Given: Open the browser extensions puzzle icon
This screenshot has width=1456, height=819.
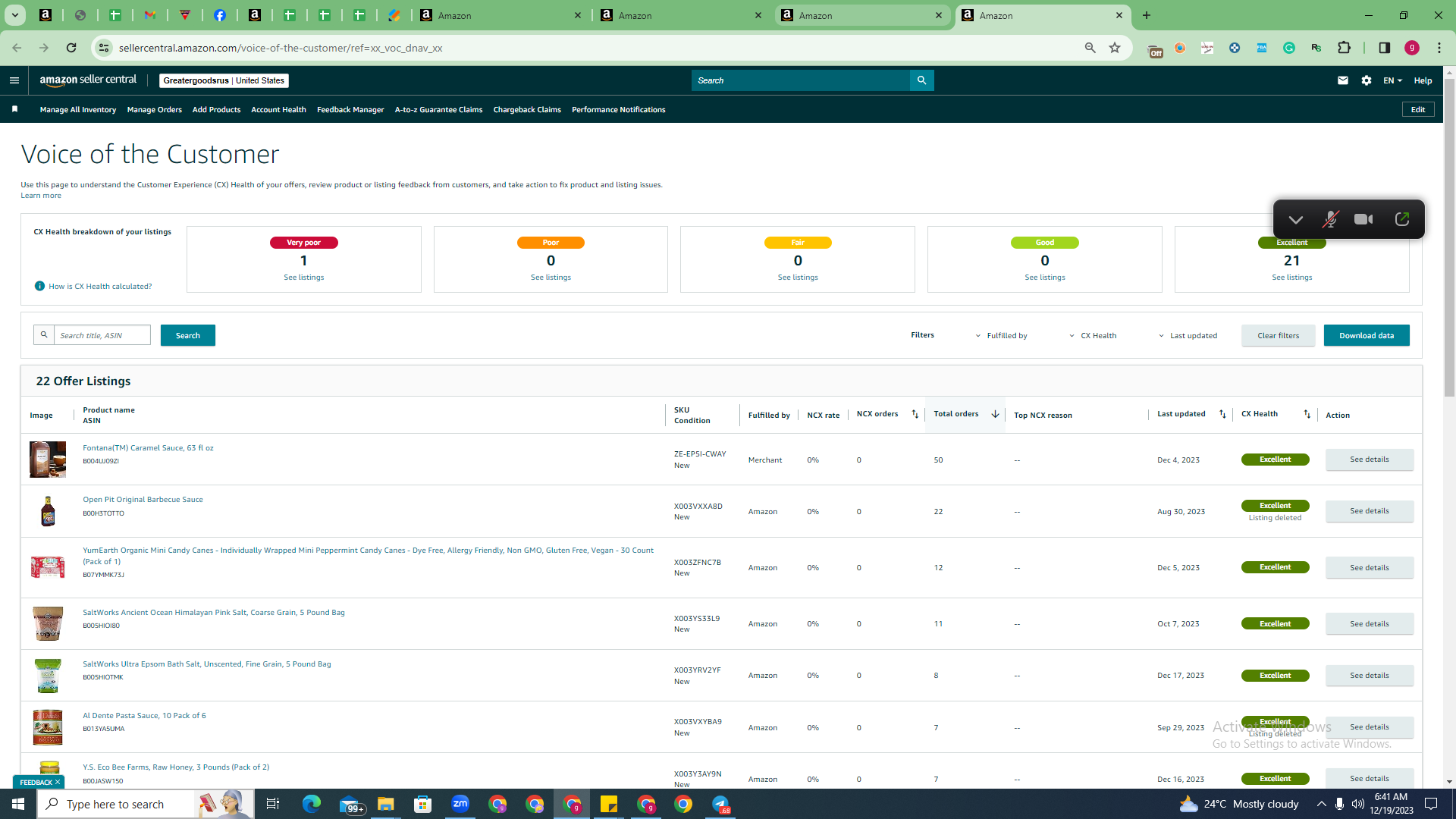Looking at the screenshot, I should point(1345,48).
